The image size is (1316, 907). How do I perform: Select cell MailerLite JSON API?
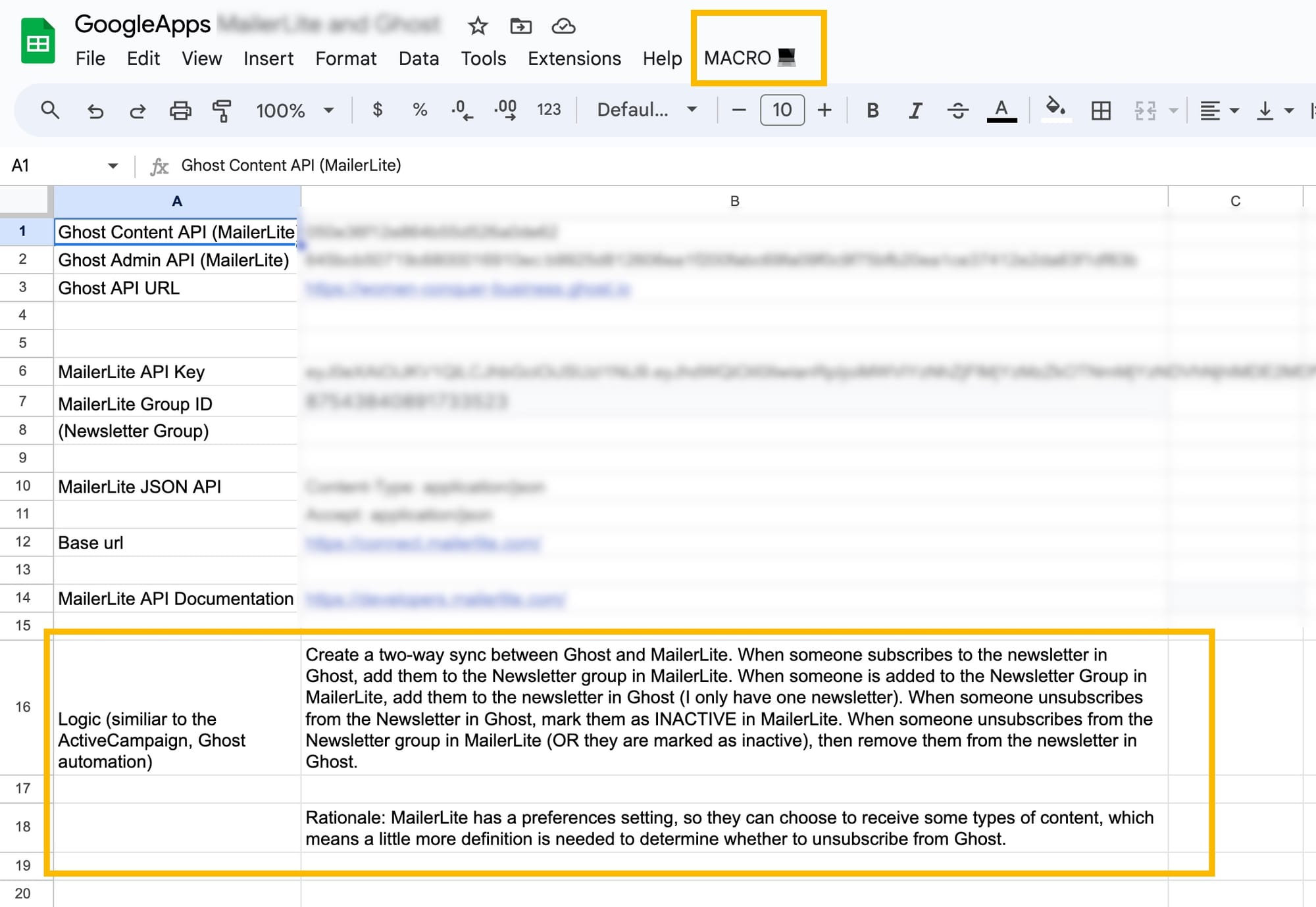[x=176, y=487]
